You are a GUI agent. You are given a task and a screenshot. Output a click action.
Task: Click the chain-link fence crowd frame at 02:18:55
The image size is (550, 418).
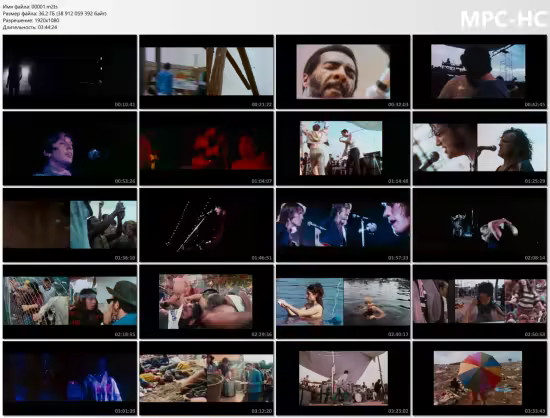tap(70, 302)
